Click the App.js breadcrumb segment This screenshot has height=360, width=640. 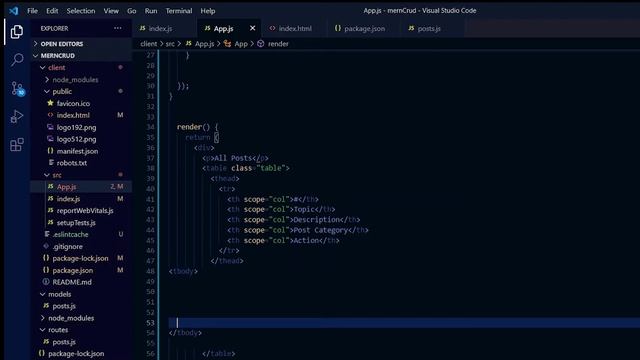200,44
